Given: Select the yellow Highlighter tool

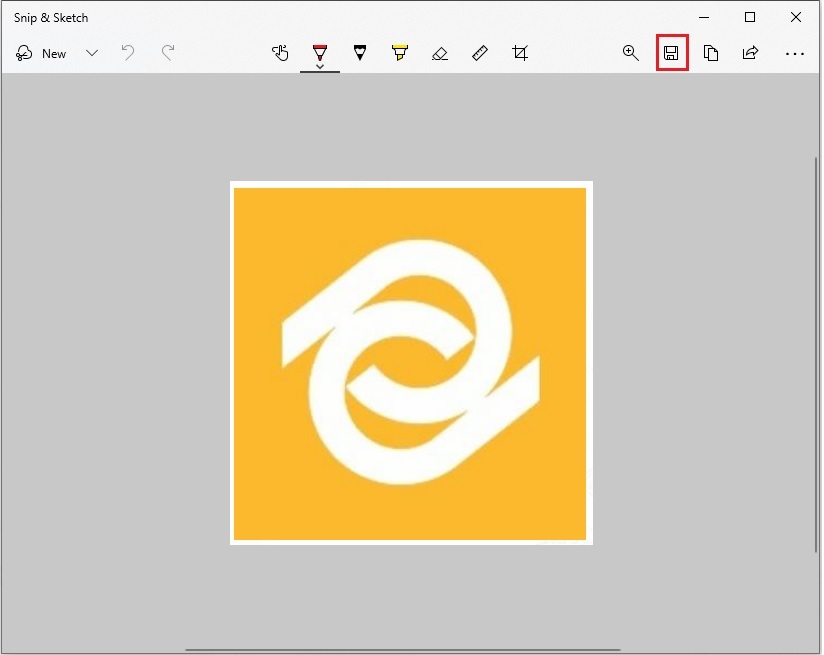Looking at the screenshot, I should pos(399,53).
